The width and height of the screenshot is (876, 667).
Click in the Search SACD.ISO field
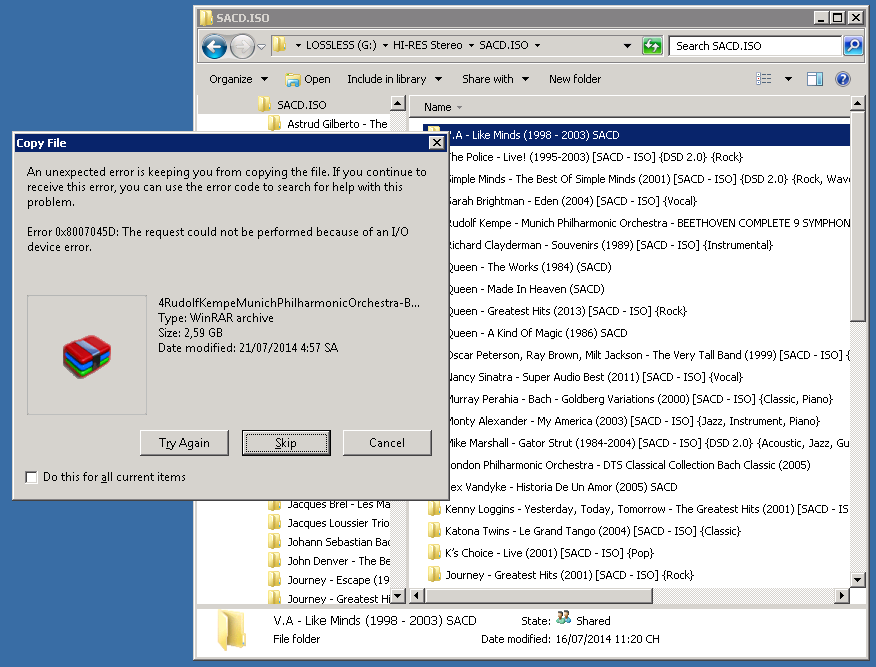tap(755, 46)
